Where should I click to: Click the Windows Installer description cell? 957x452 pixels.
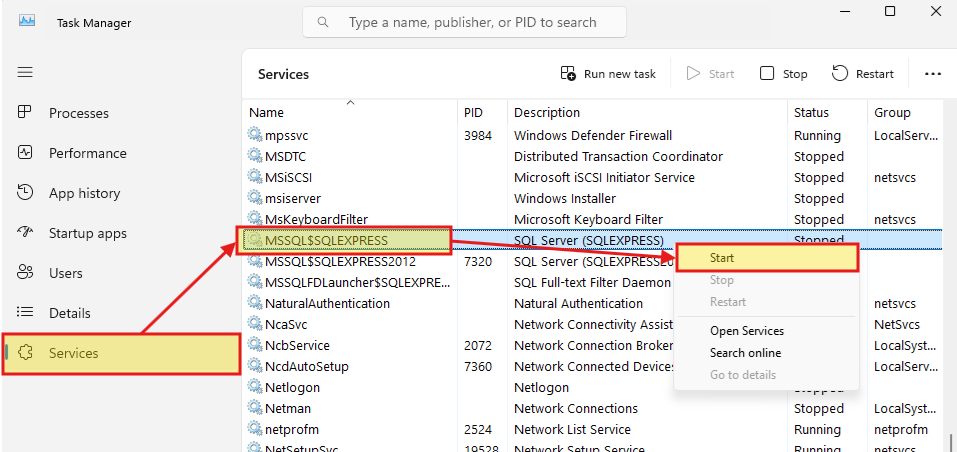tap(565, 198)
